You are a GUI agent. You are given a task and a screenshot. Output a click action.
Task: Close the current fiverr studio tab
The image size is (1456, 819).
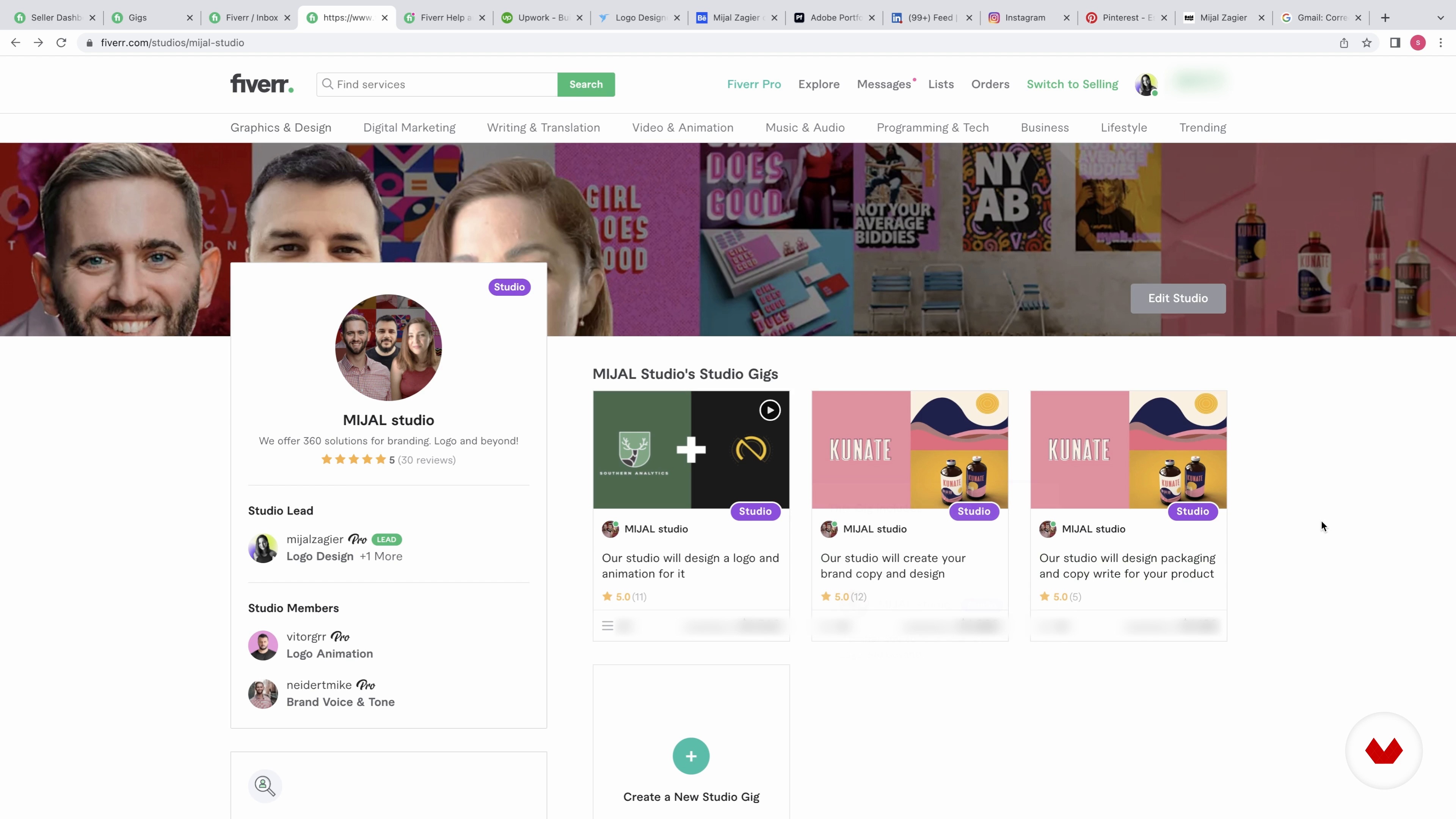pyautogui.click(x=385, y=17)
